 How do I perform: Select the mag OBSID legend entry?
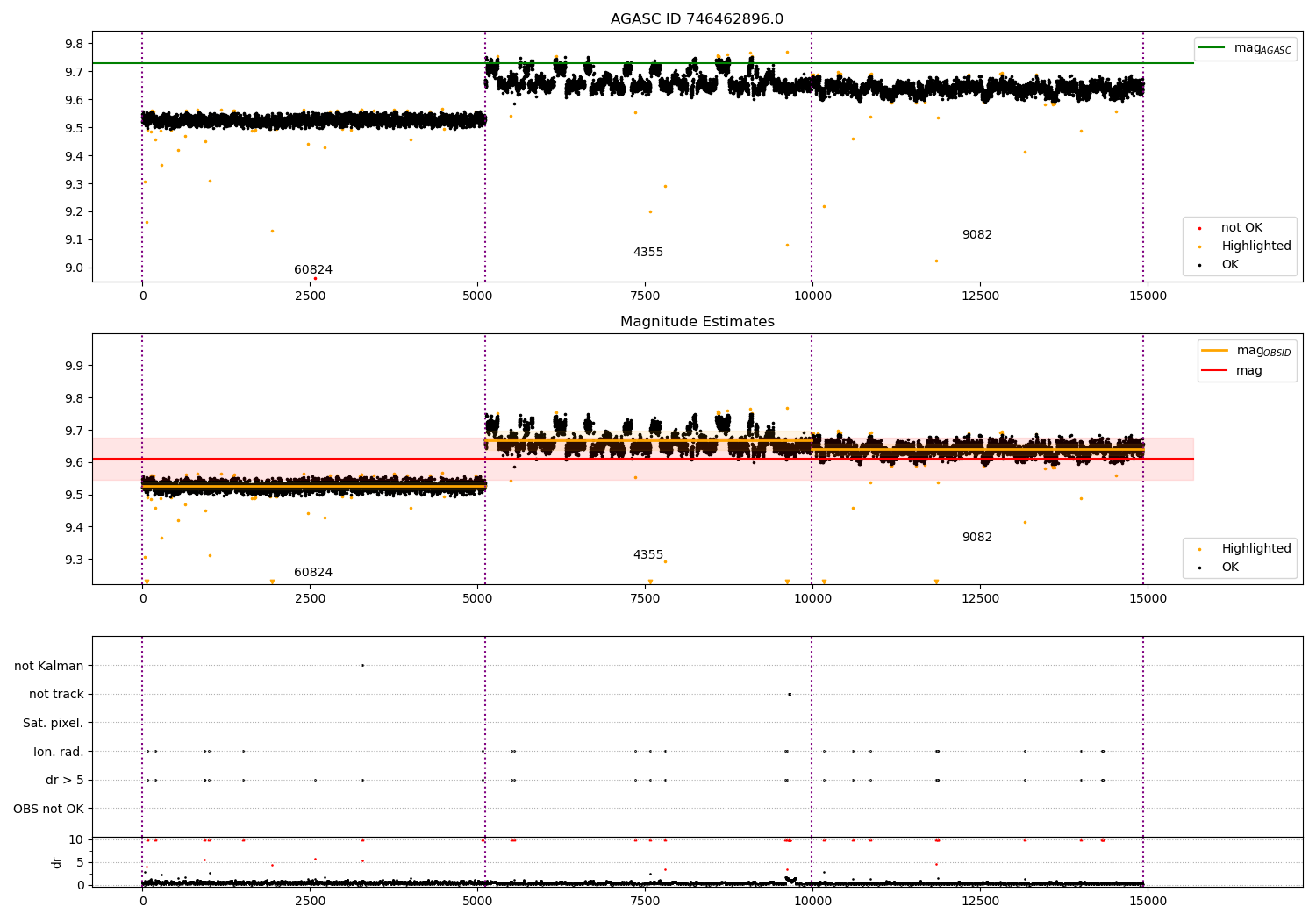point(1247,351)
